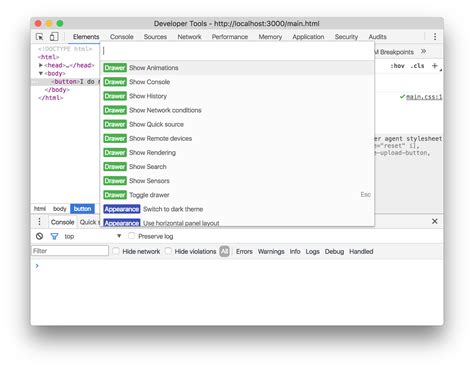The width and height of the screenshot is (474, 369).
Task: Select html in the breadcrumb trail
Action: (40, 209)
